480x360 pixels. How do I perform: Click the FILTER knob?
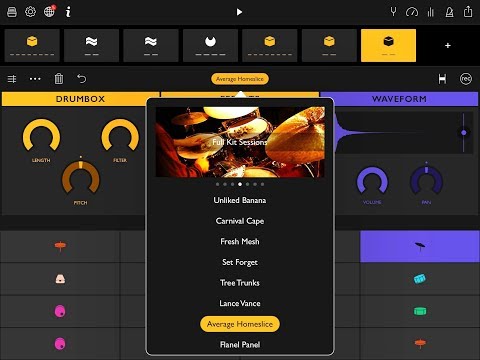tap(120, 136)
